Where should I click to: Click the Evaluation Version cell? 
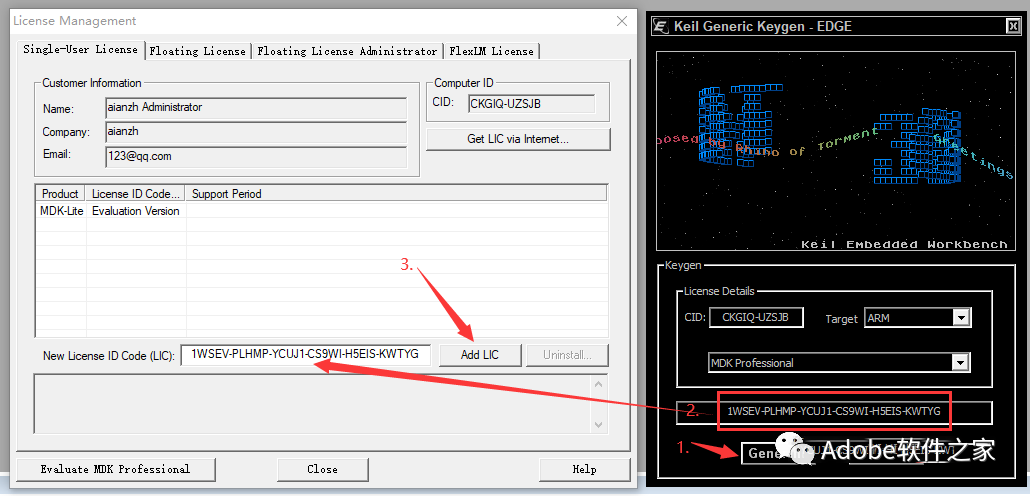135,211
